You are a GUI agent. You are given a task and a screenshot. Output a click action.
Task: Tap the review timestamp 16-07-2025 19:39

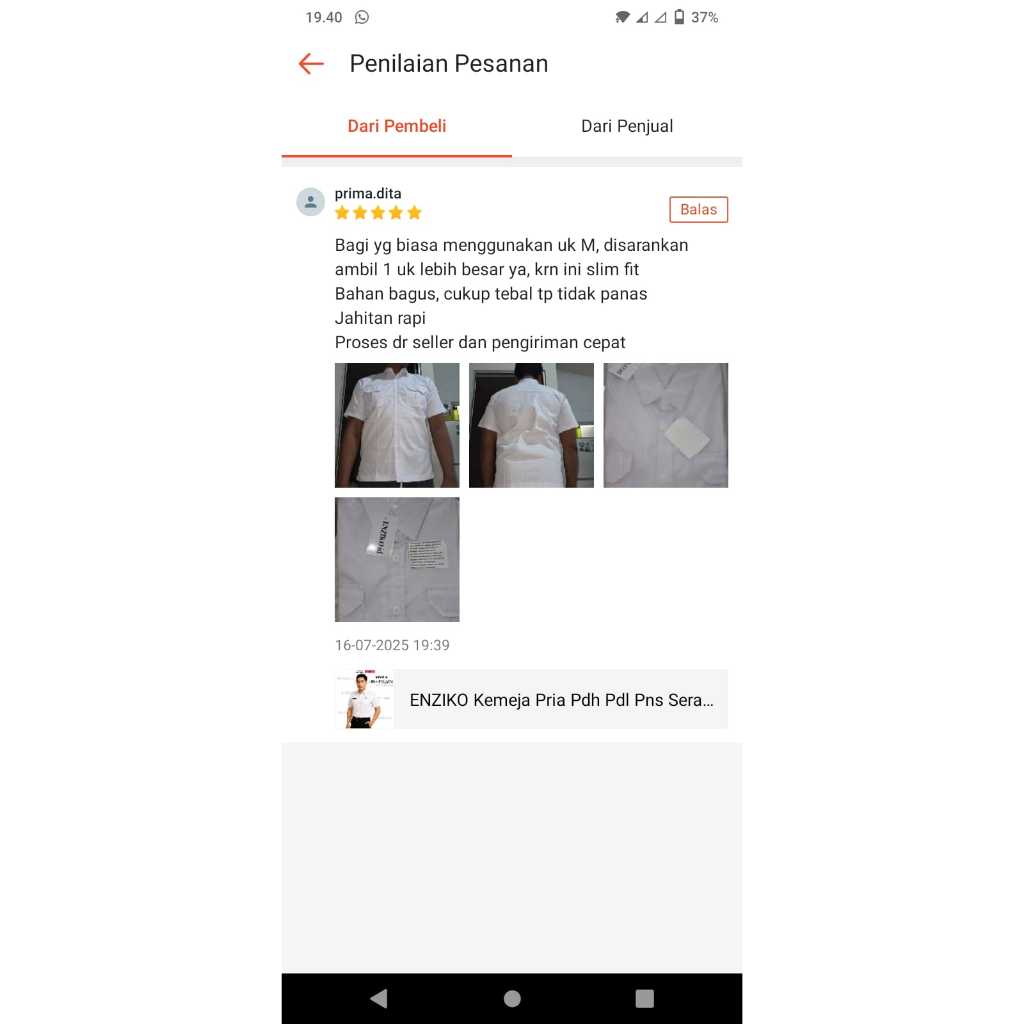point(392,645)
